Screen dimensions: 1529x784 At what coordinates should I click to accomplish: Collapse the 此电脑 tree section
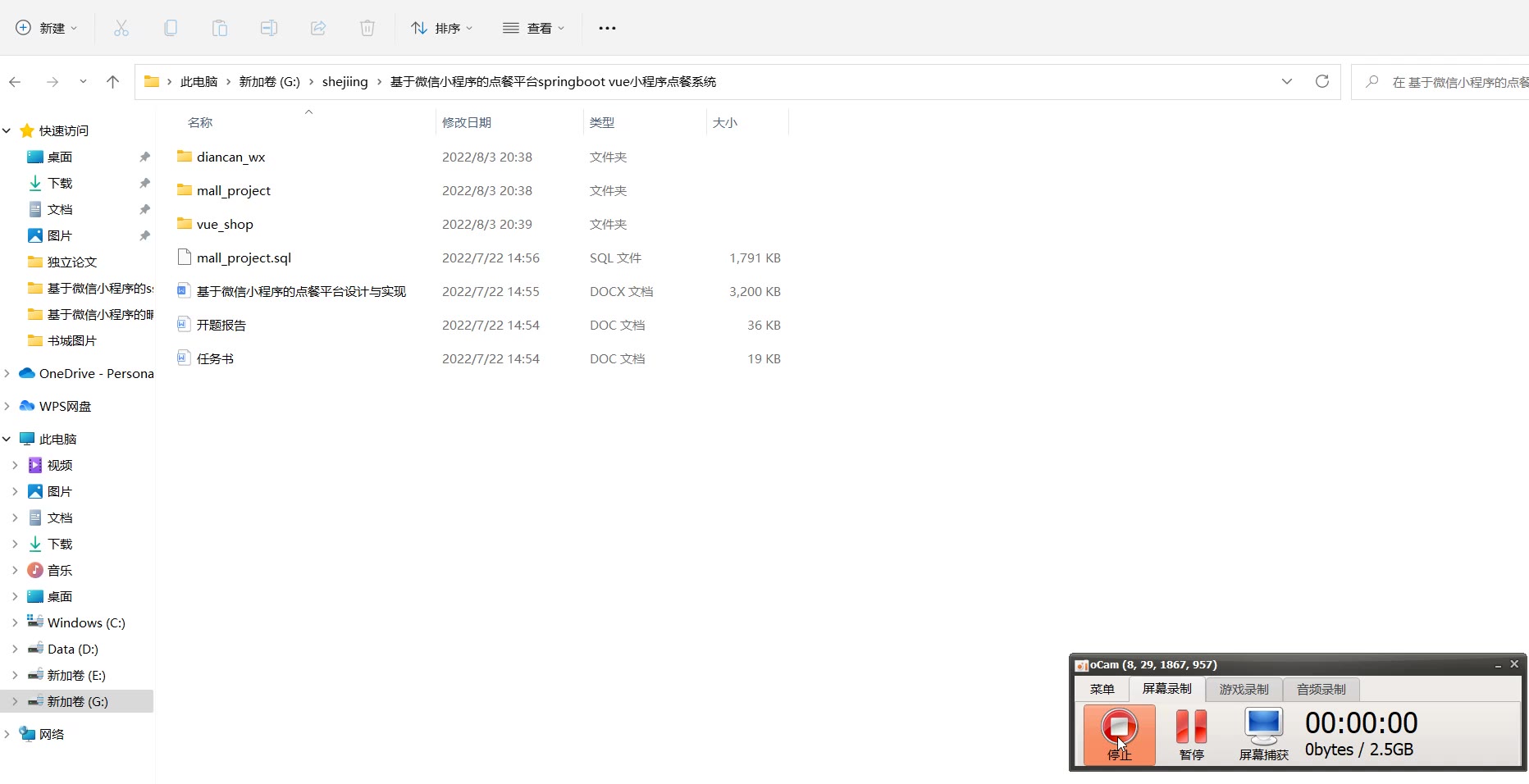[x=7, y=439]
